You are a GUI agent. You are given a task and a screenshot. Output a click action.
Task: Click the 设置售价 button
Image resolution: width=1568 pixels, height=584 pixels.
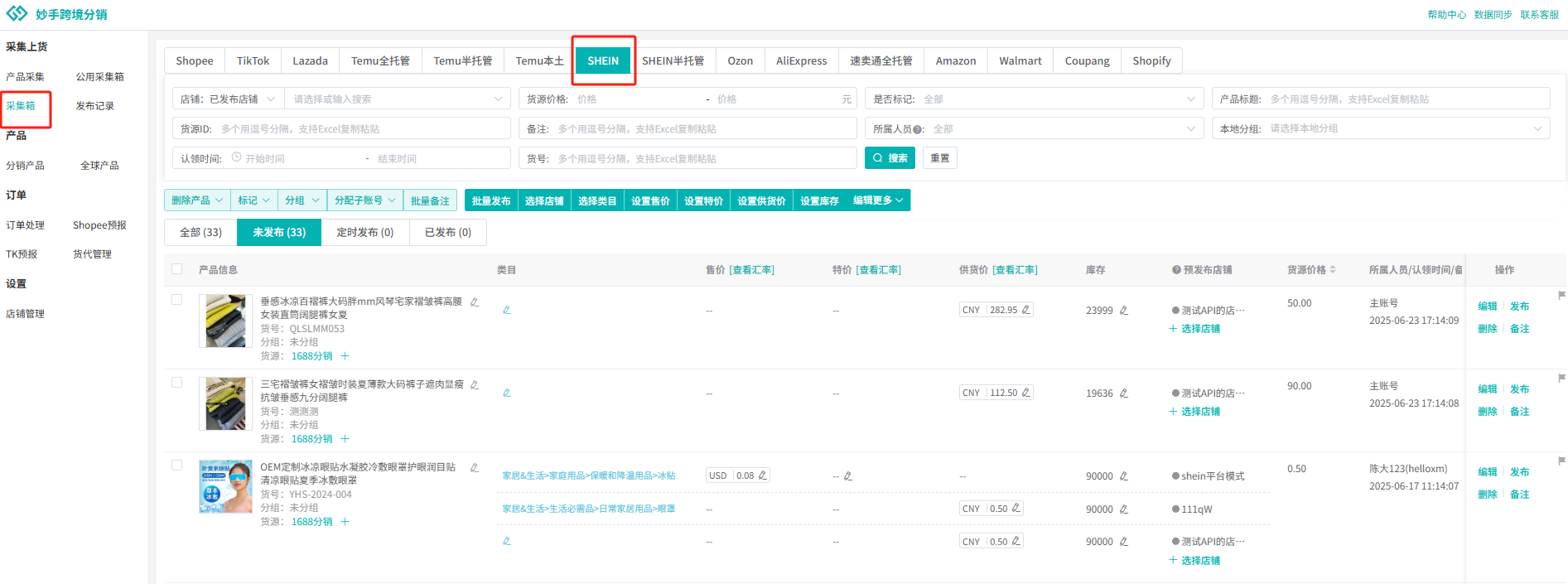(x=650, y=200)
